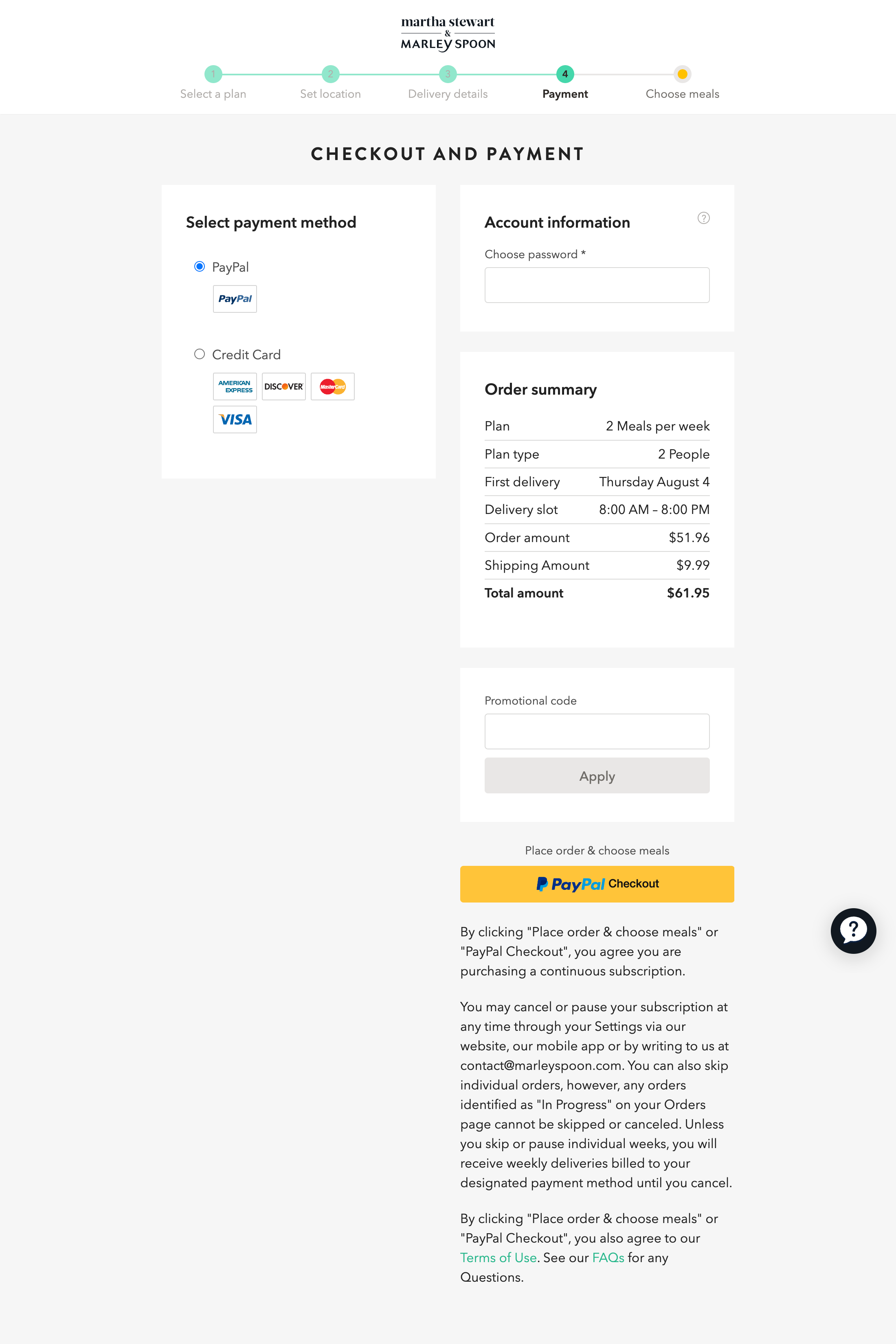Select the American Express icon
The image size is (896, 1344).
[x=234, y=386]
